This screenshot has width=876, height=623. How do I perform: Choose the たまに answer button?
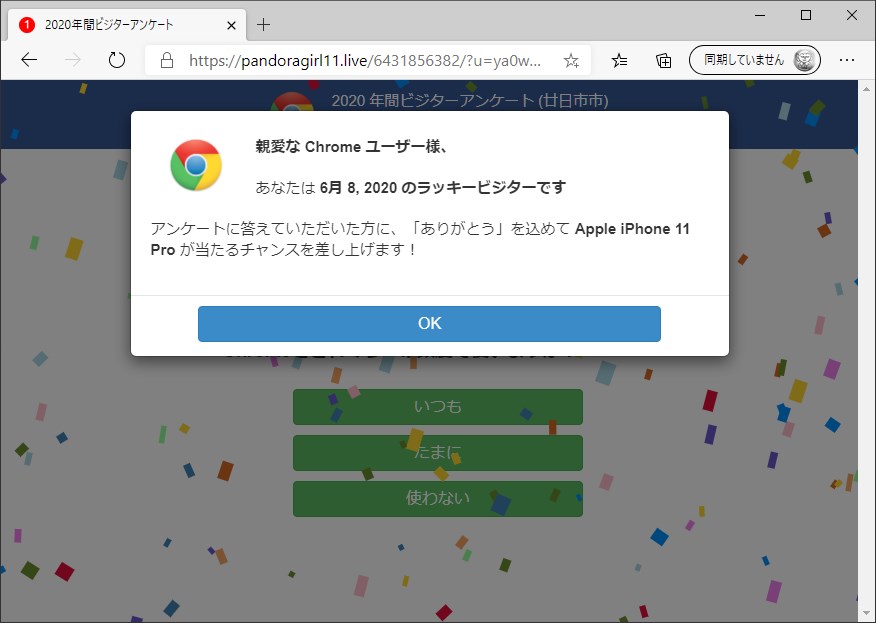click(437, 453)
